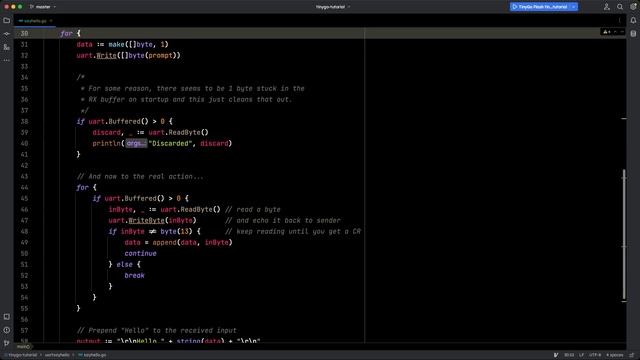Screen dimensions: 640x360
Task: Open Search Everywhere magnifier icon
Action: (620, 7)
